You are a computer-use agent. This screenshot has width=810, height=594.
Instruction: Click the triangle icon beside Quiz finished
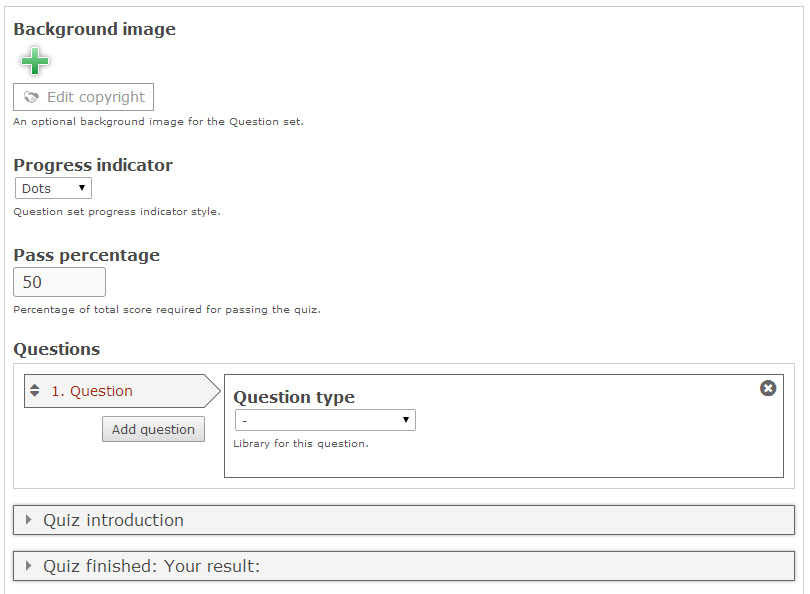click(x=29, y=566)
